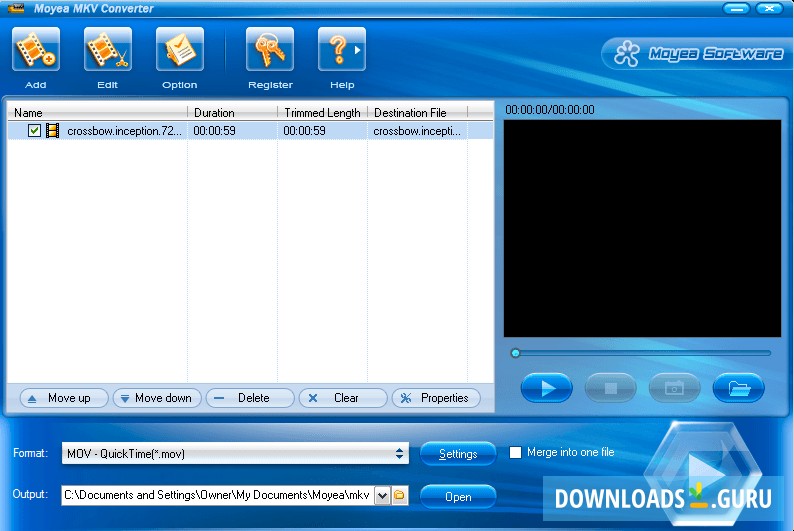794x531 pixels.
Task: Expand the Output path dropdown arrow
Action: [x=382, y=496]
